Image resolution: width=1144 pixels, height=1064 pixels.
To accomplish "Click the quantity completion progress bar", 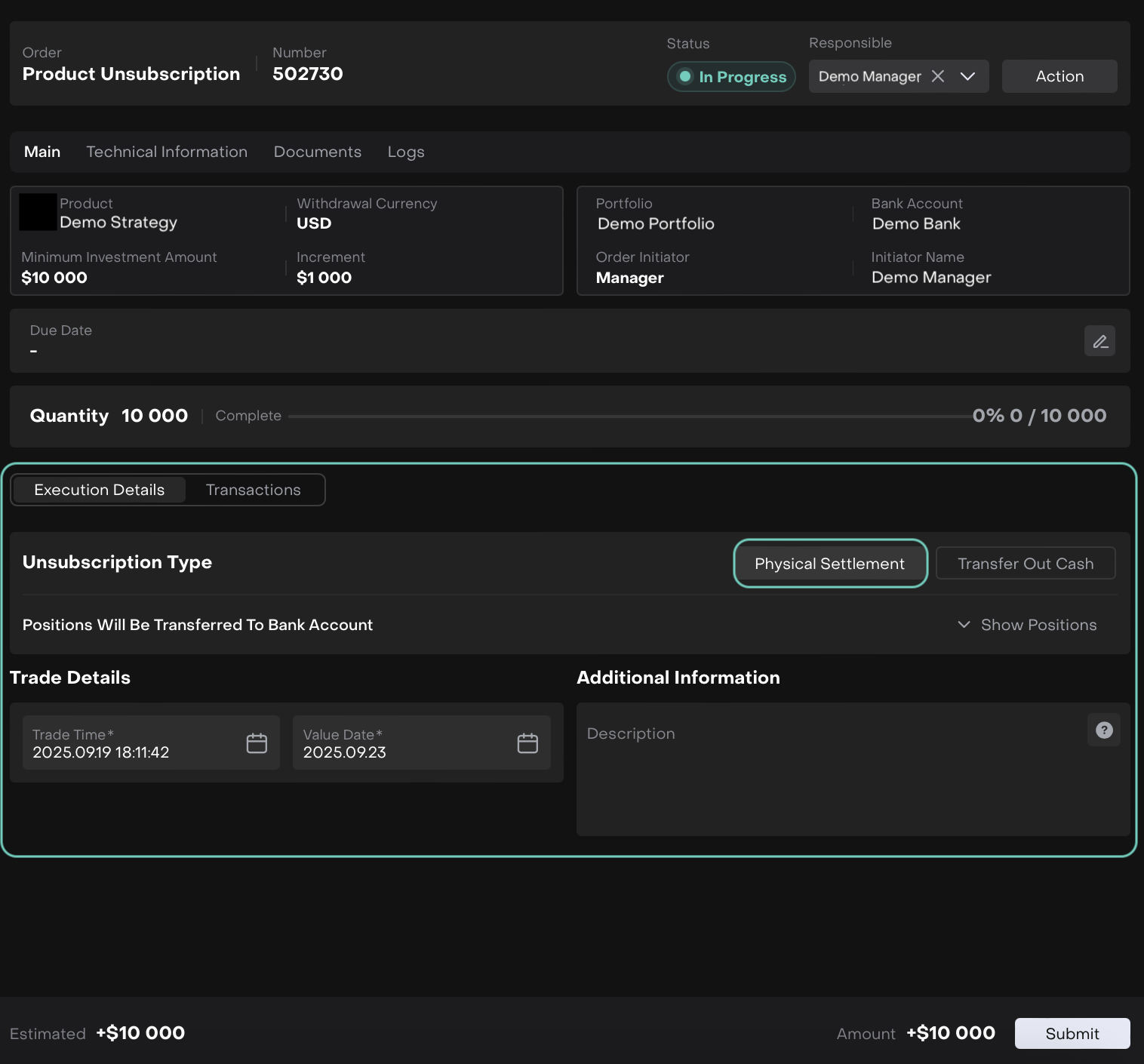I will pyautogui.click(x=630, y=416).
